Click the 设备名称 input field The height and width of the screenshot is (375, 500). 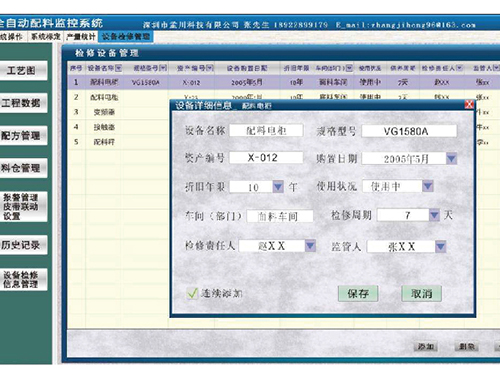[x=266, y=130]
